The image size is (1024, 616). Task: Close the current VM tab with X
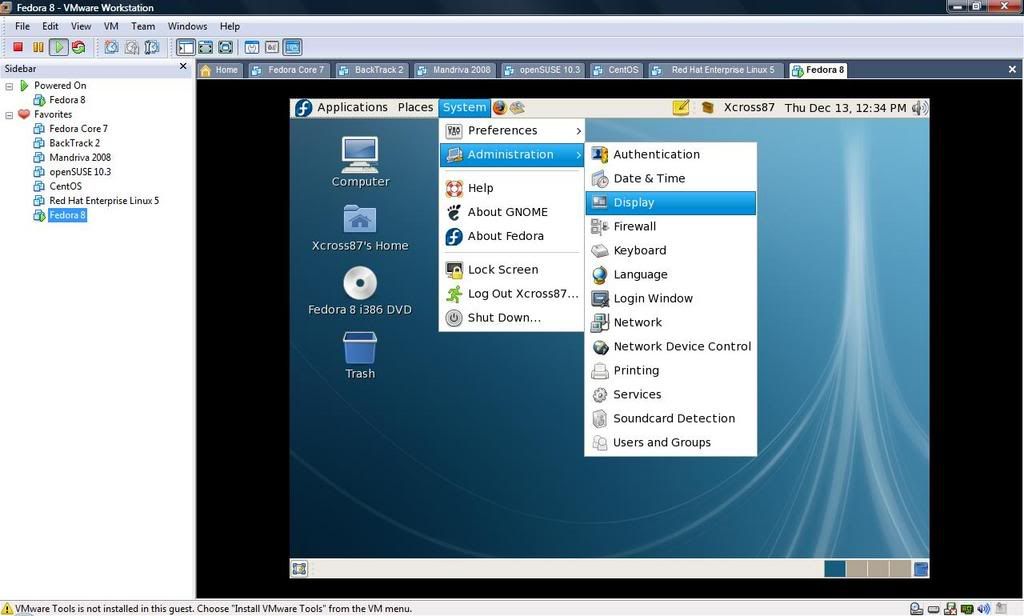(1012, 69)
